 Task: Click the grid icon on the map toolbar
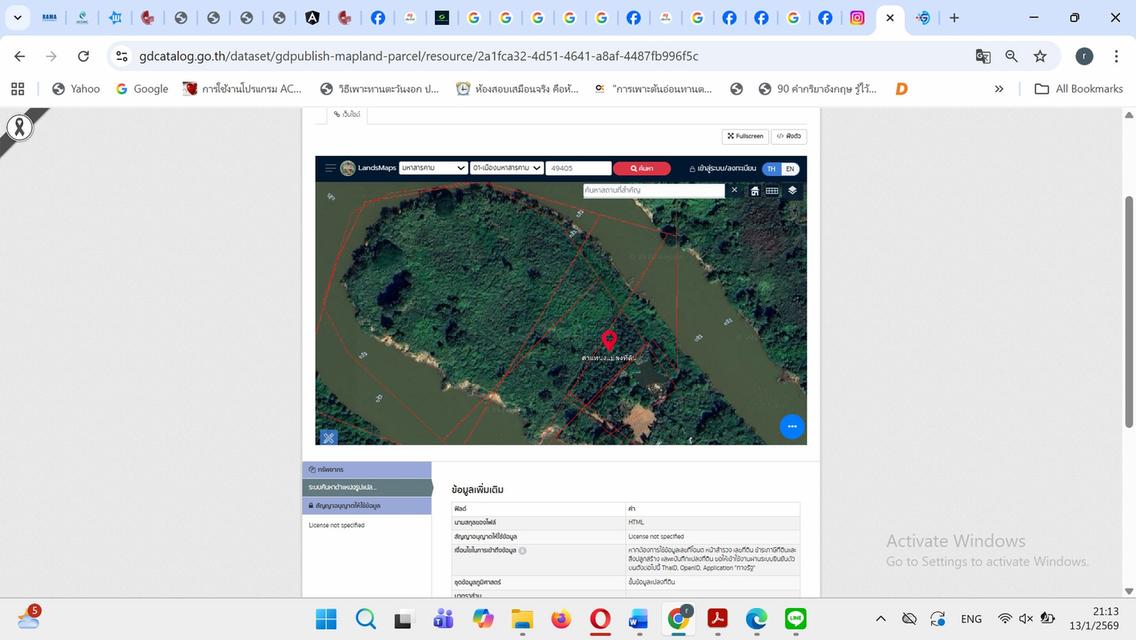(772, 190)
